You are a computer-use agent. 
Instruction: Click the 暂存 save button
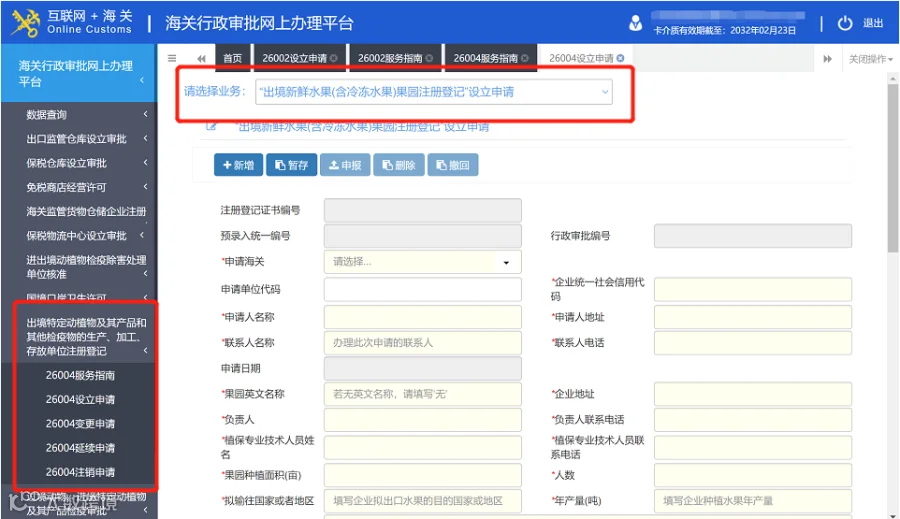(292, 165)
